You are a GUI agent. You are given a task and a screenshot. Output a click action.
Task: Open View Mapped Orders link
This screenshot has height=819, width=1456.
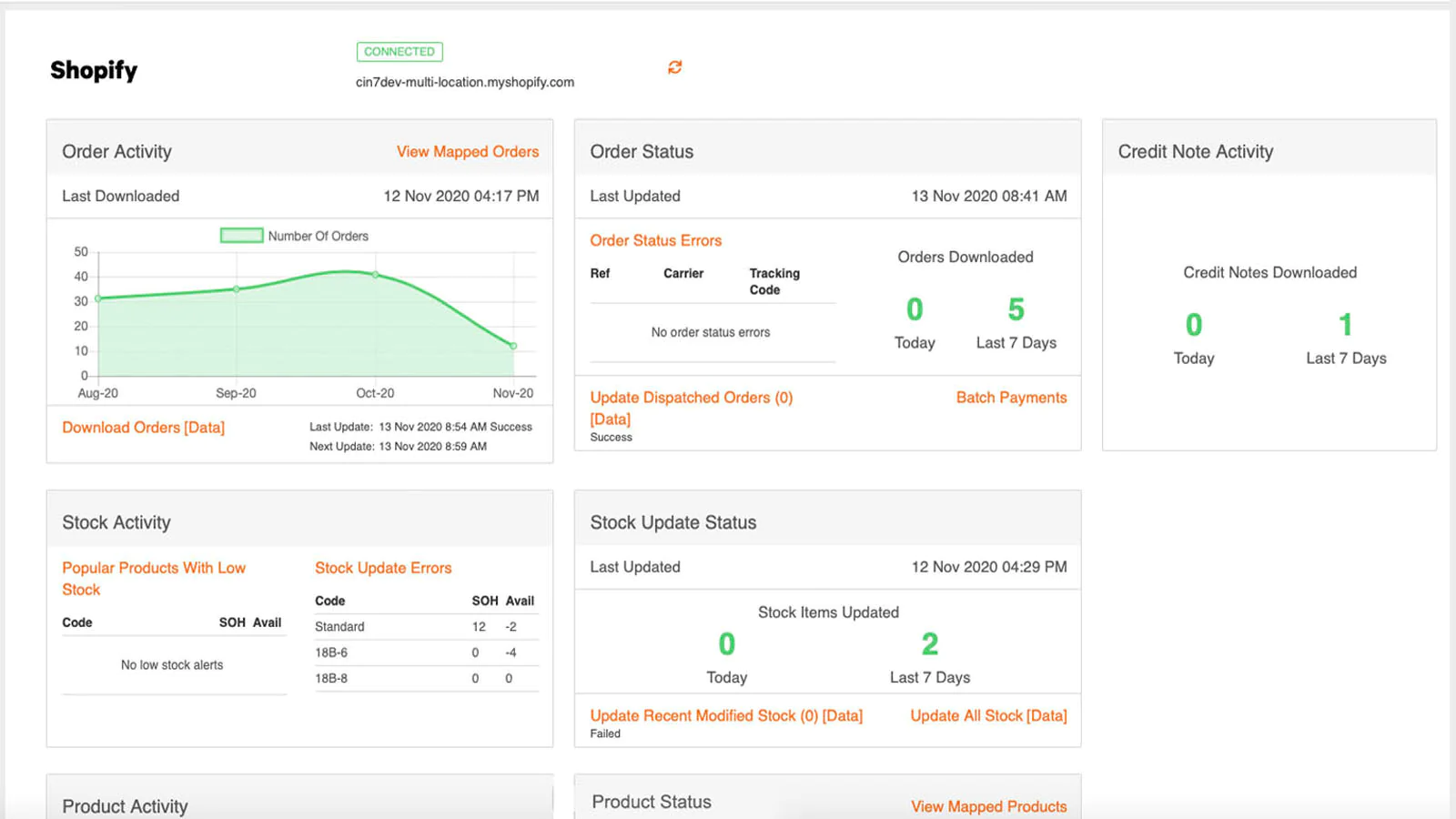pos(467,152)
